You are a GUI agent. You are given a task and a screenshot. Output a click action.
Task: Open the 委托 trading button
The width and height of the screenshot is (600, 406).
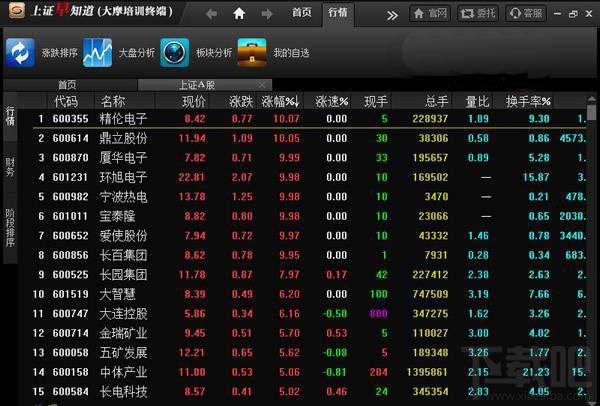478,14
